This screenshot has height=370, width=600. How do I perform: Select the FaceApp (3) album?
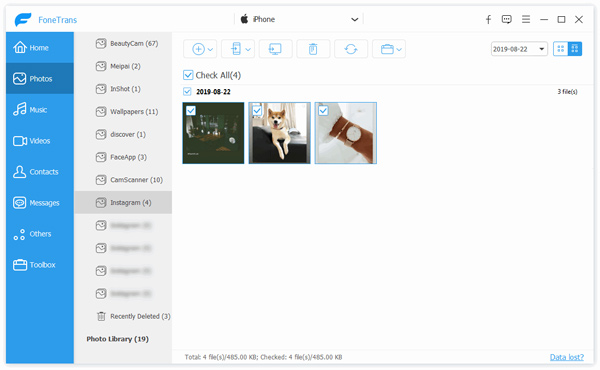click(x=124, y=157)
